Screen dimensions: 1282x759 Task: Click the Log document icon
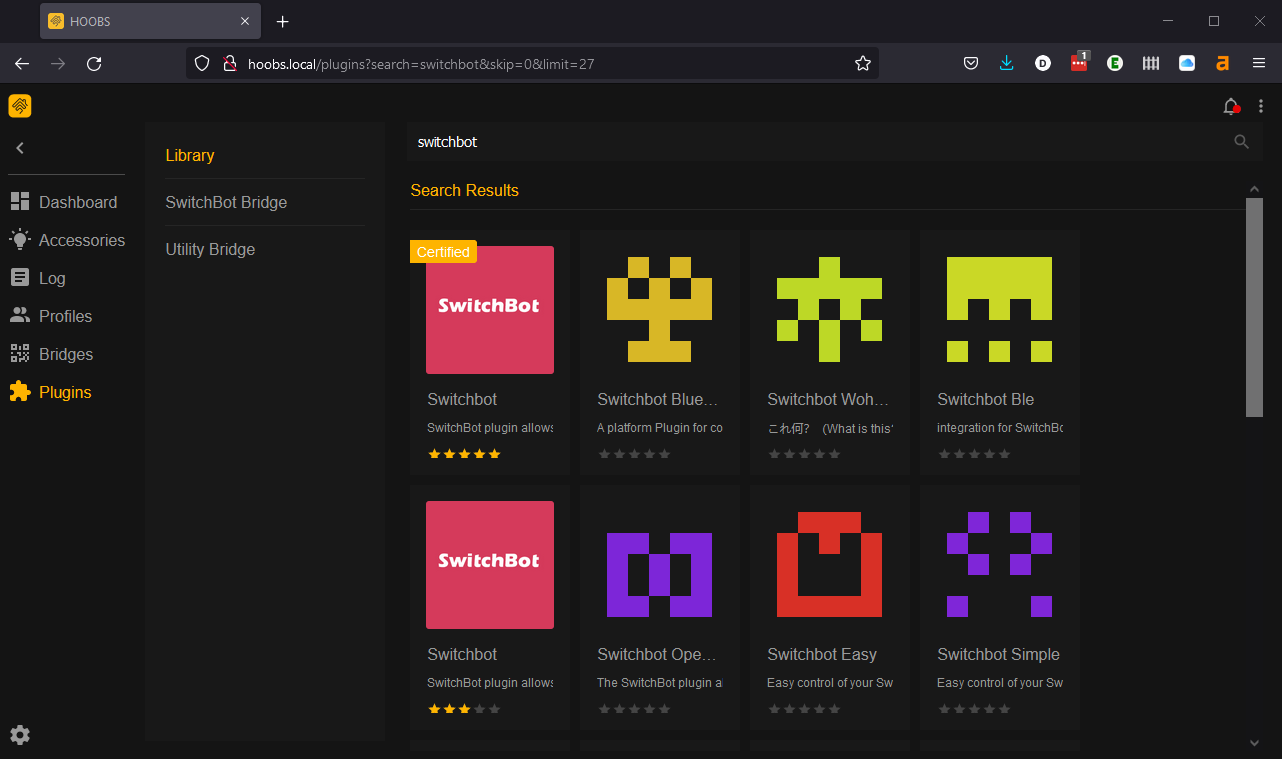pos(20,278)
